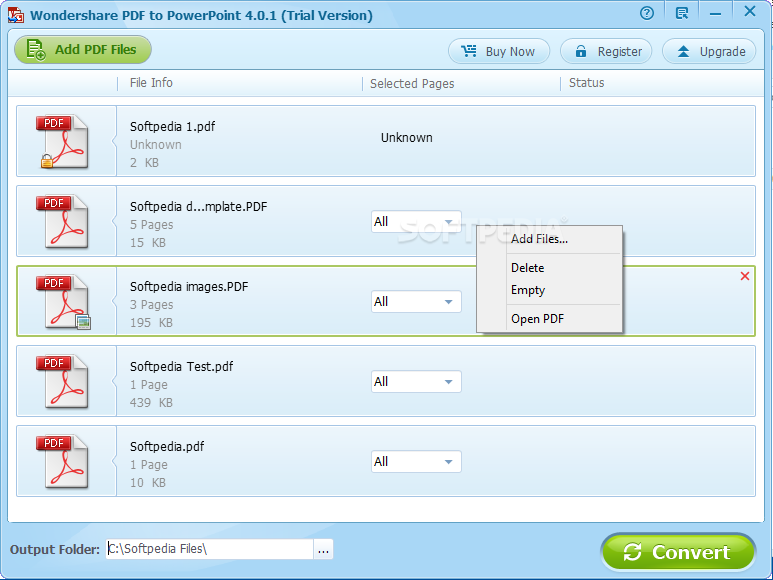Close the Wondershare PDF to PowerPoint window
Image resolution: width=773 pixels, height=580 pixels.
coord(750,11)
